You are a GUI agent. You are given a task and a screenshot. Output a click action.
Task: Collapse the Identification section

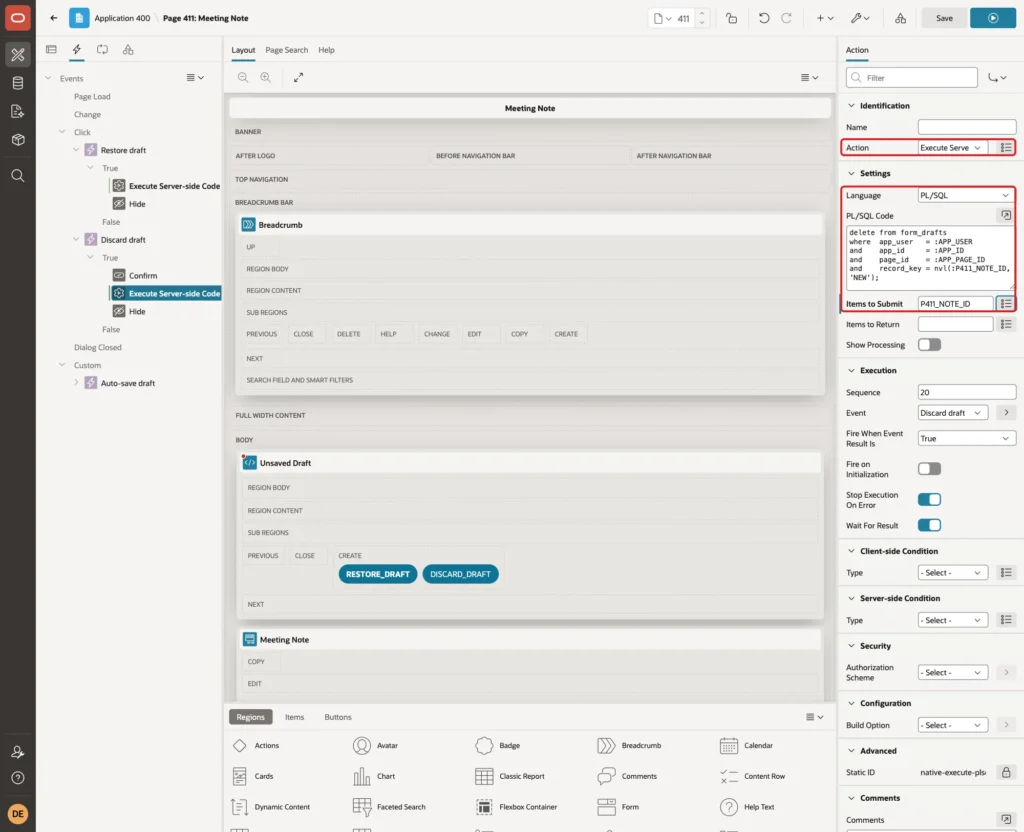(851, 106)
